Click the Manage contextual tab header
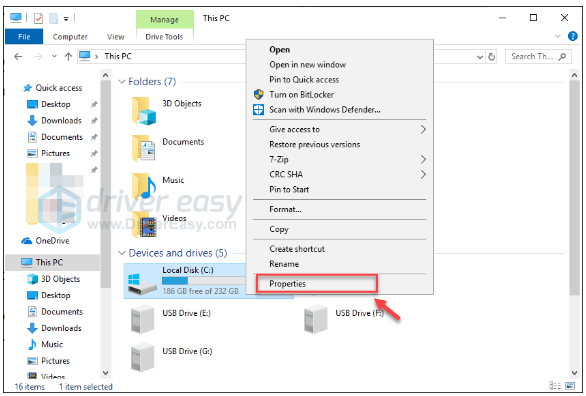Screen dimensions: 586x396 164,19
